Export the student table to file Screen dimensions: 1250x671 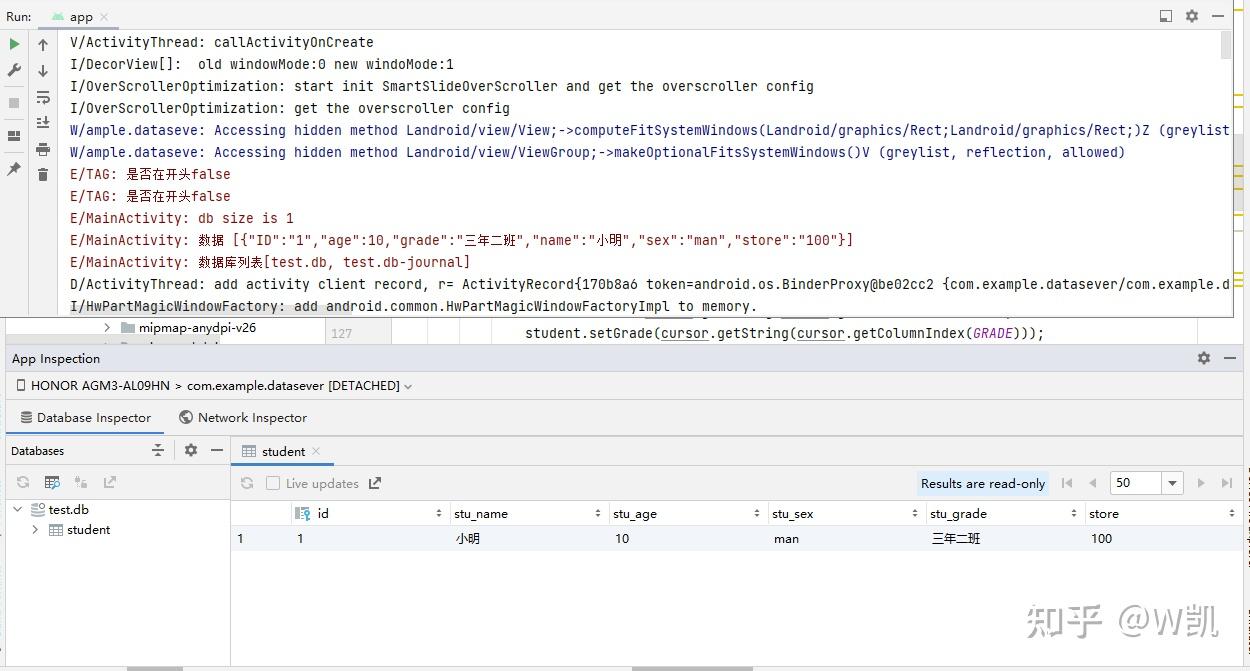[375, 483]
